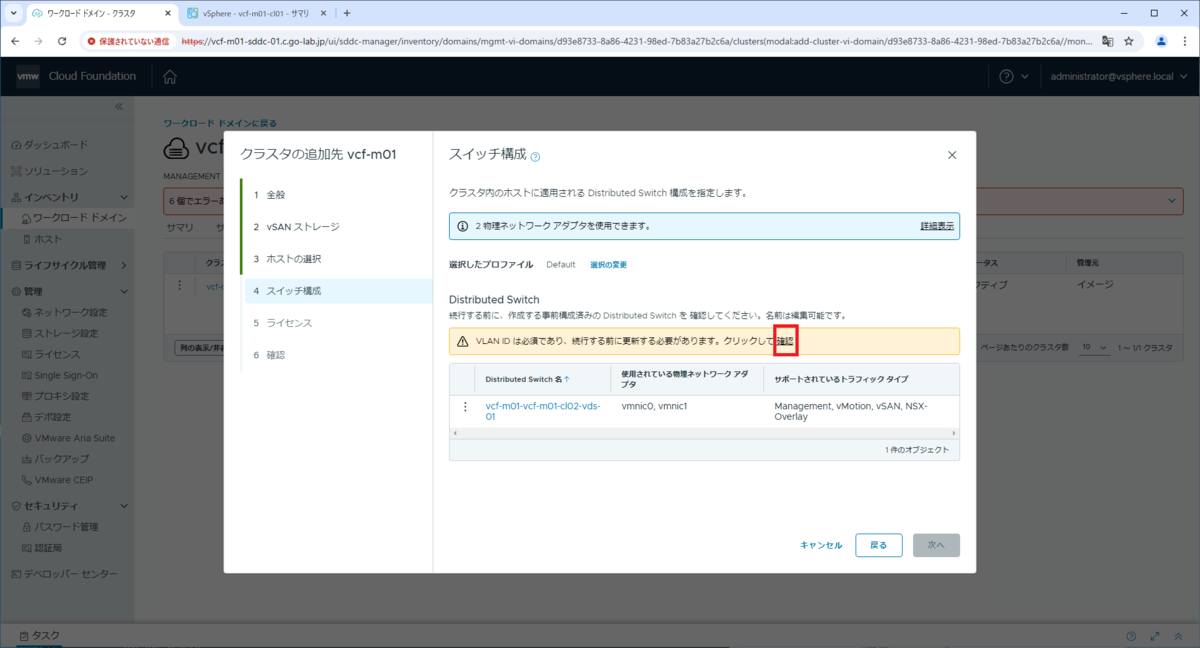Viewport: 1200px width, 648px height.
Task: Click キャンセル to cancel the wizard
Action: [821, 545]
